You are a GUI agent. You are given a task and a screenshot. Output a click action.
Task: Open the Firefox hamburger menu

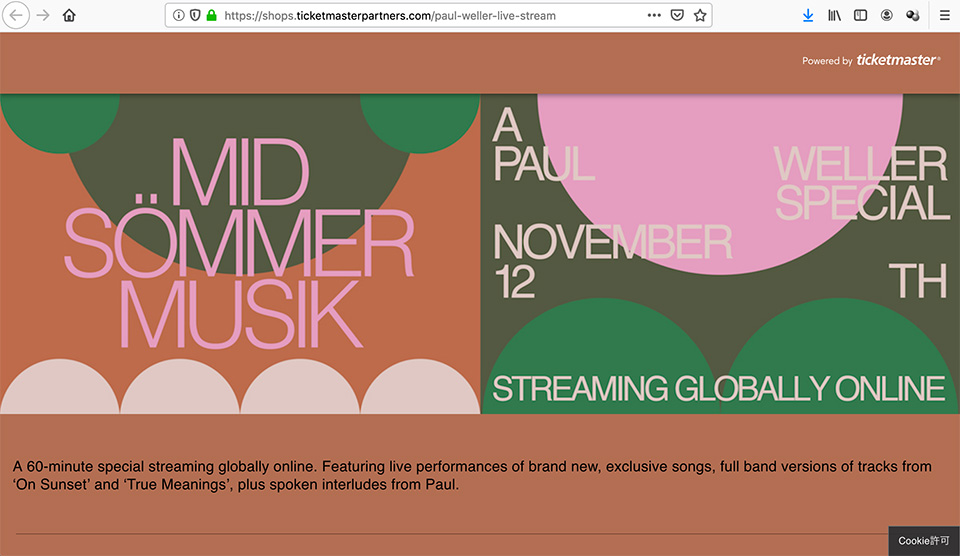pos(945,15)
